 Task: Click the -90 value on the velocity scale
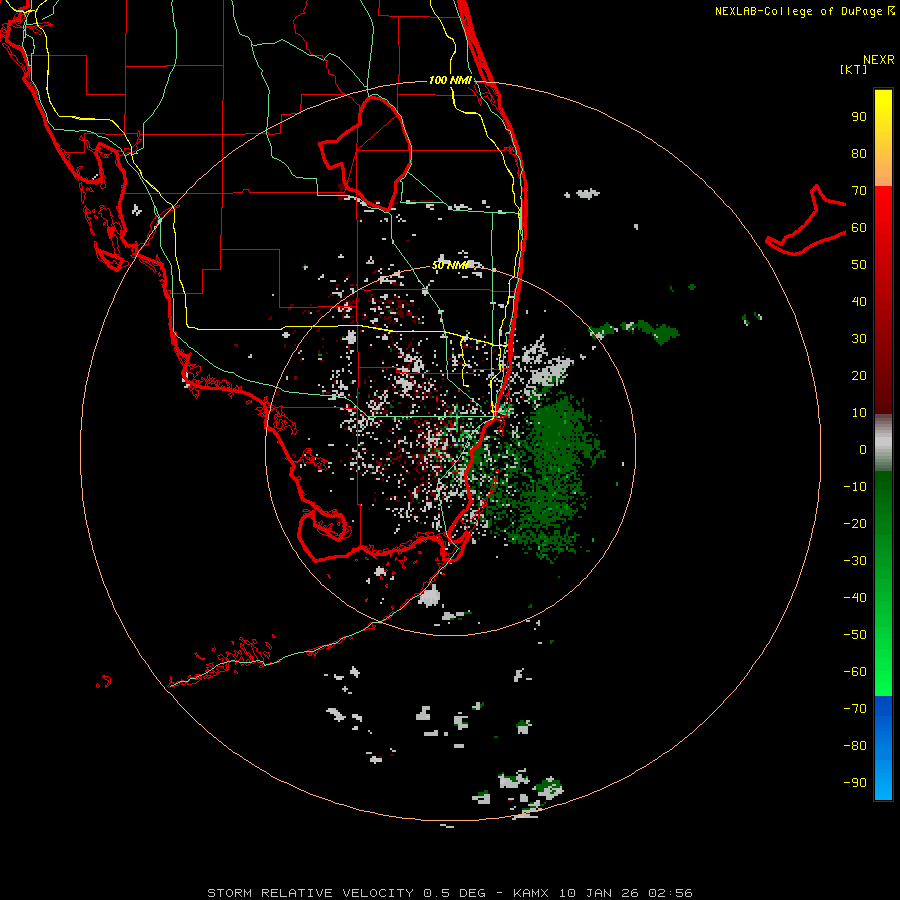click(855, 783)
